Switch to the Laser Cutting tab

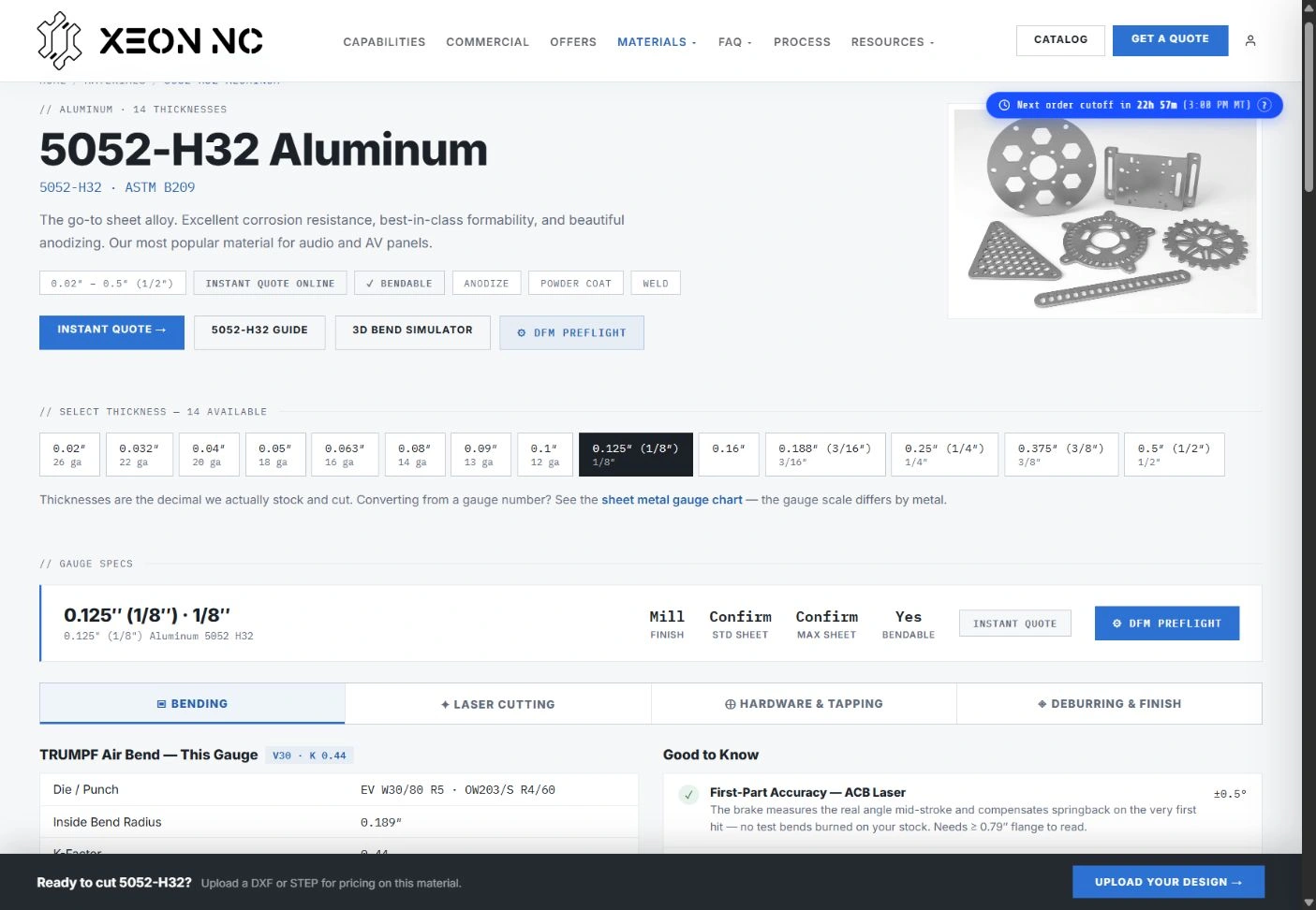point(497,704)
